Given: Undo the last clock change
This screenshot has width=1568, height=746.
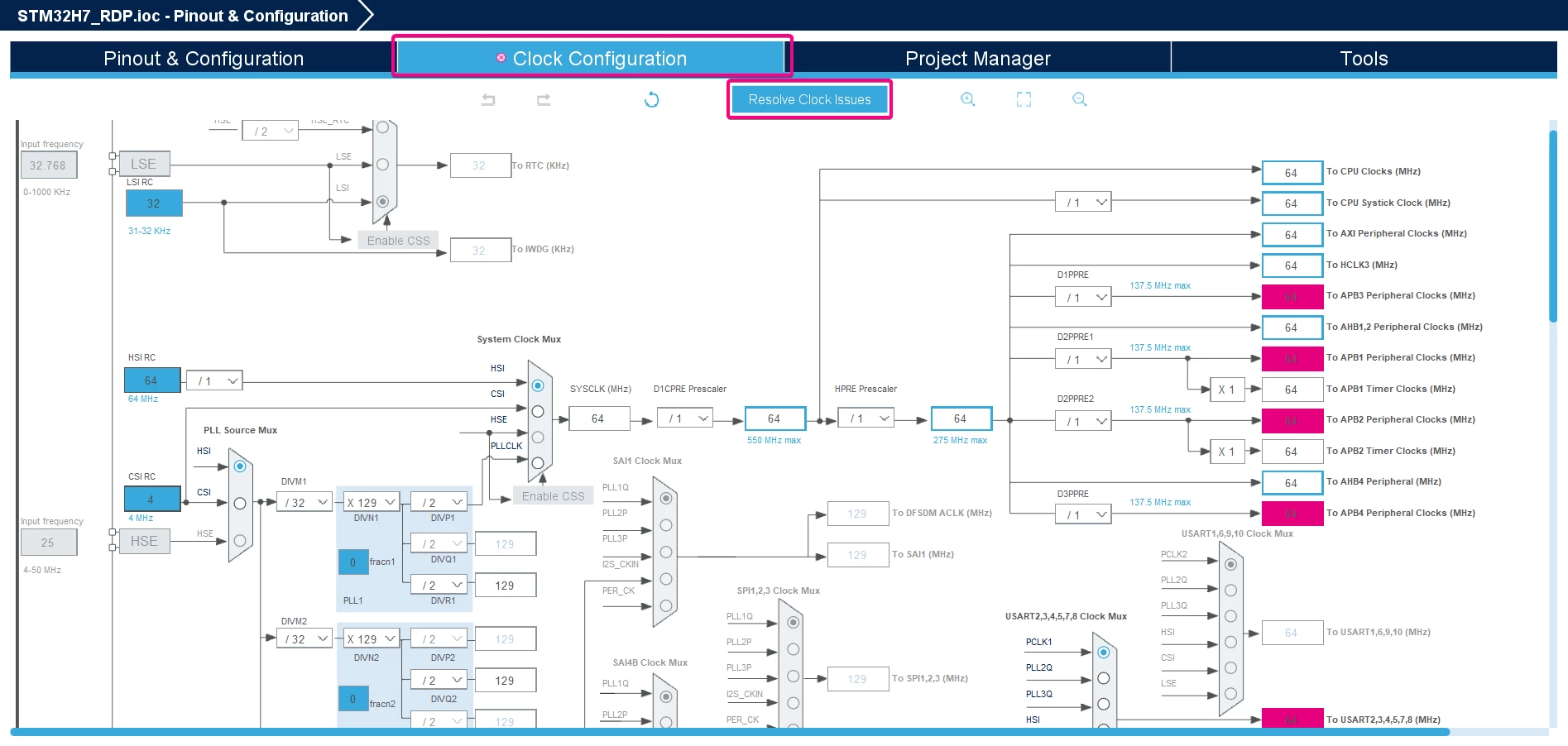Looking at the screenshot, I should coord(488,100).
